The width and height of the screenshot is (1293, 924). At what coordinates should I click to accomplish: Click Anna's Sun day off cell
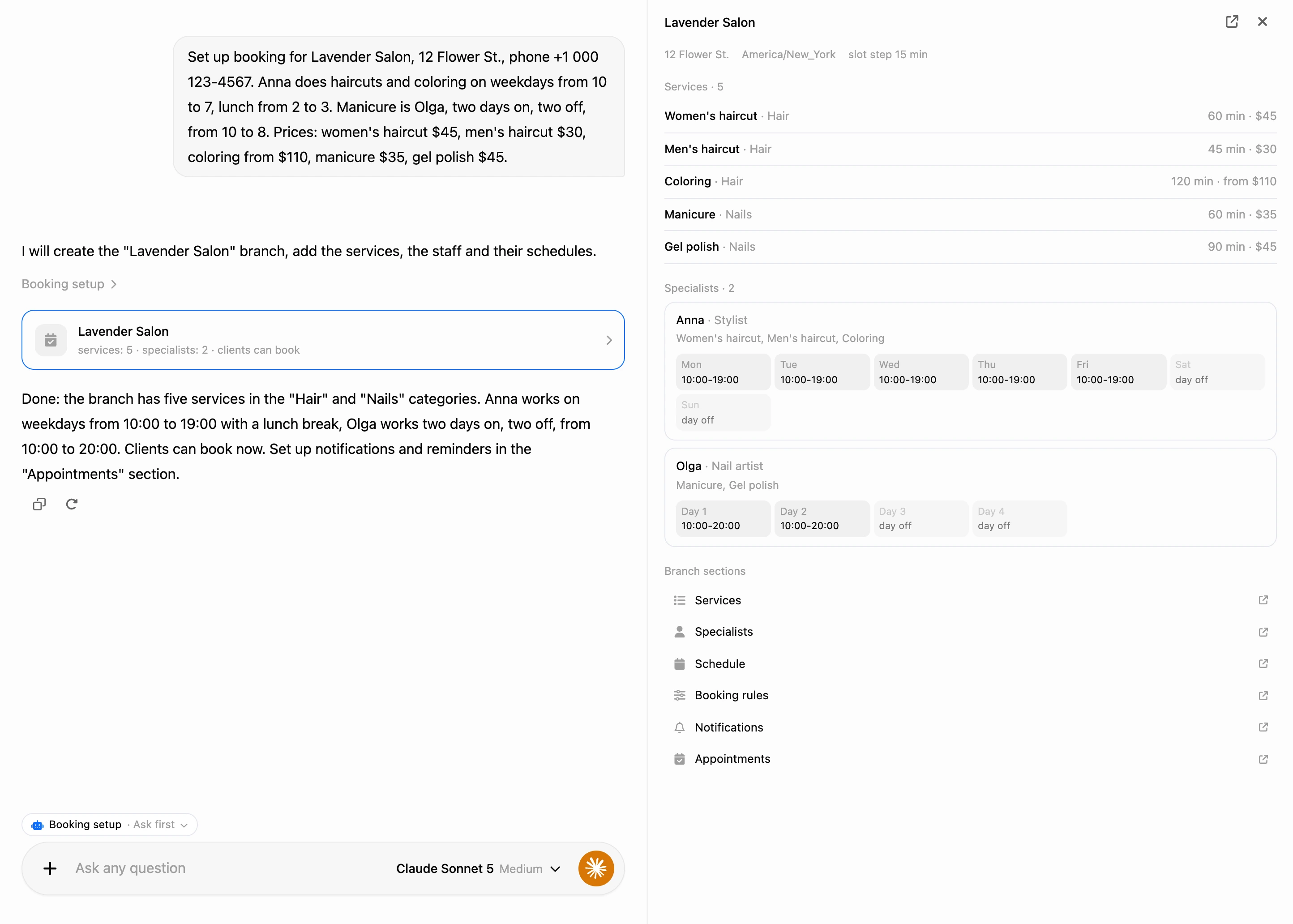point(723,412)
